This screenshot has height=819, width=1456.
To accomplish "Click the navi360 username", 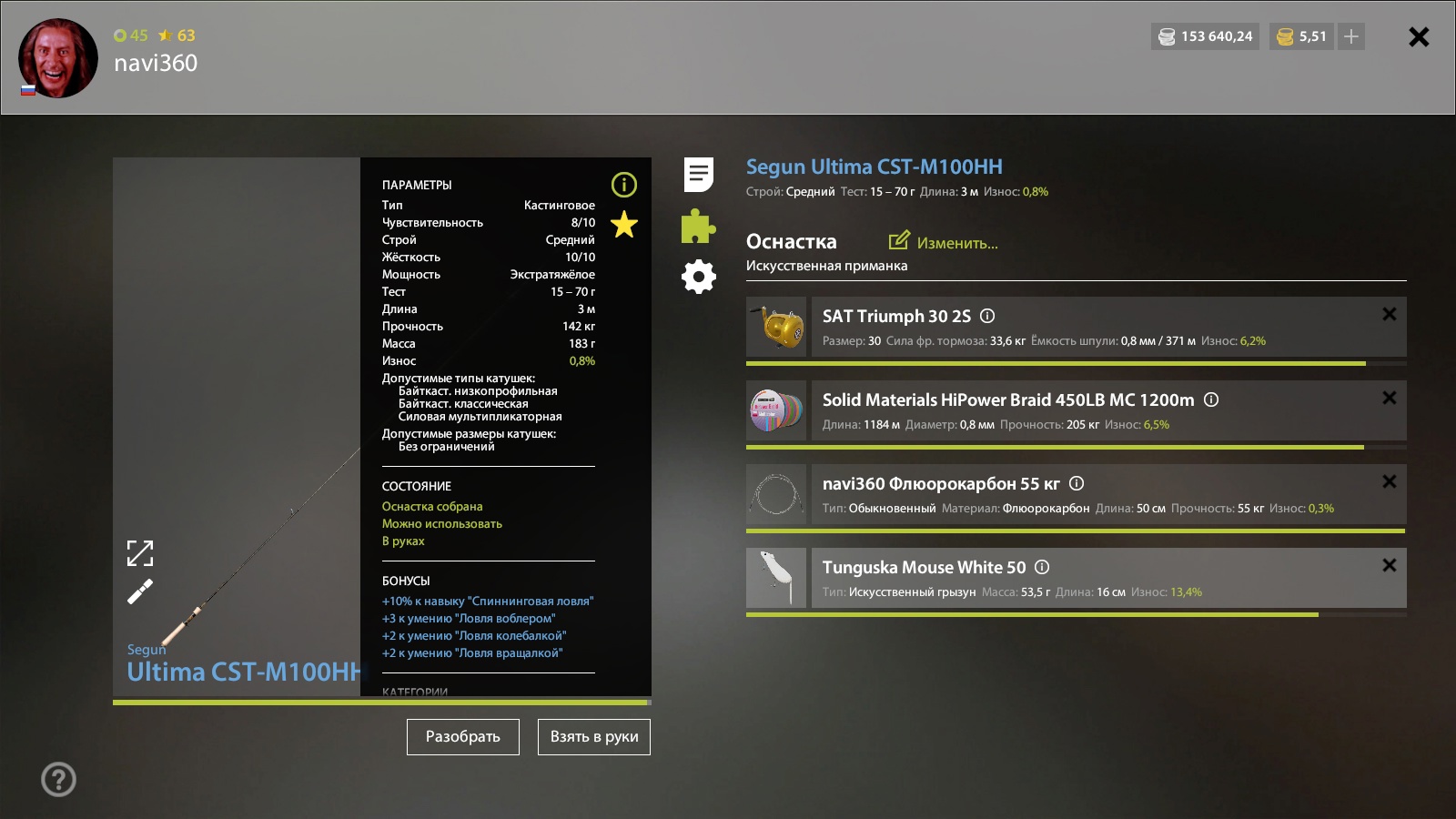I will (x=156, y=63).
